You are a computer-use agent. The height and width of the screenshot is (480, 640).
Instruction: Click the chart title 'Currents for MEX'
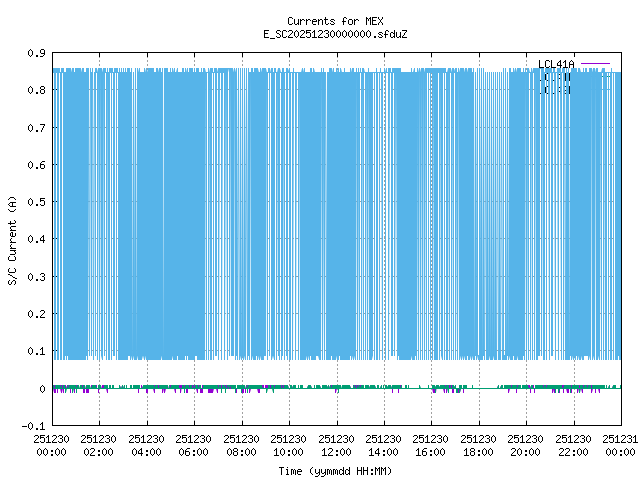pos(335,21)
